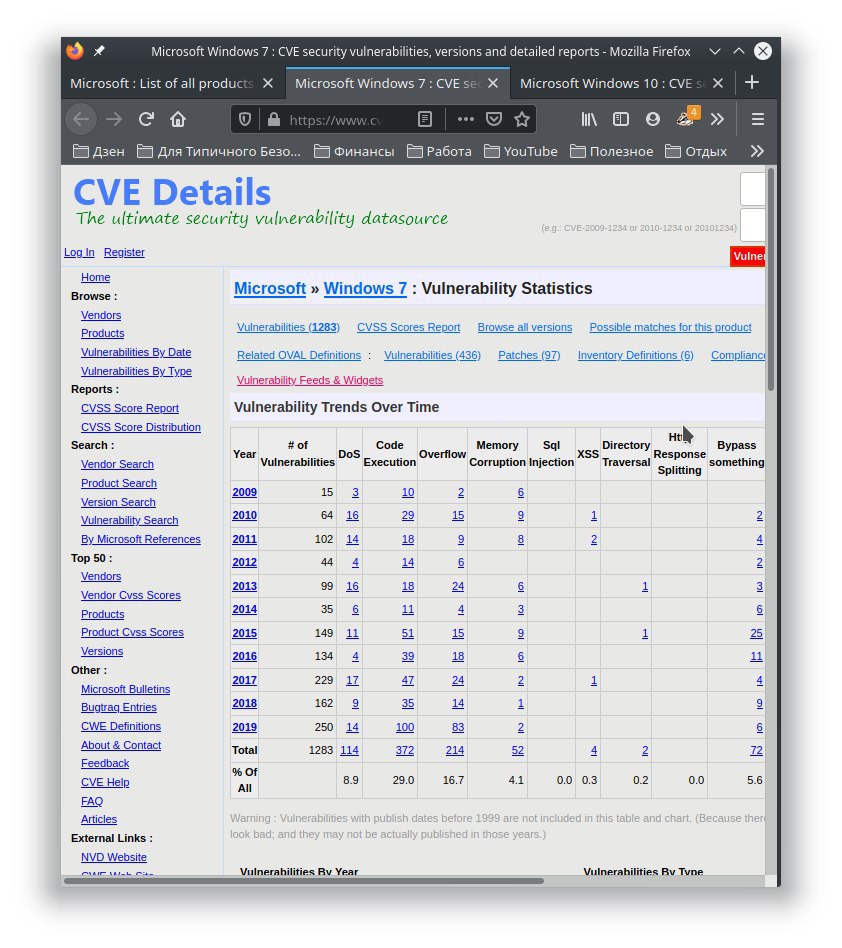Open Inventory Definitions (6) link
This screenshot has width=842, height=948.
(x=635, y=356)
